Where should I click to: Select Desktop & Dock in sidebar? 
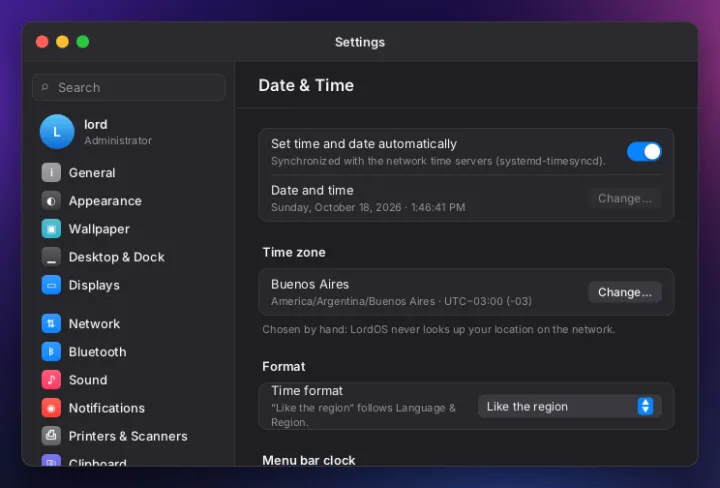[x=117, y=257]
